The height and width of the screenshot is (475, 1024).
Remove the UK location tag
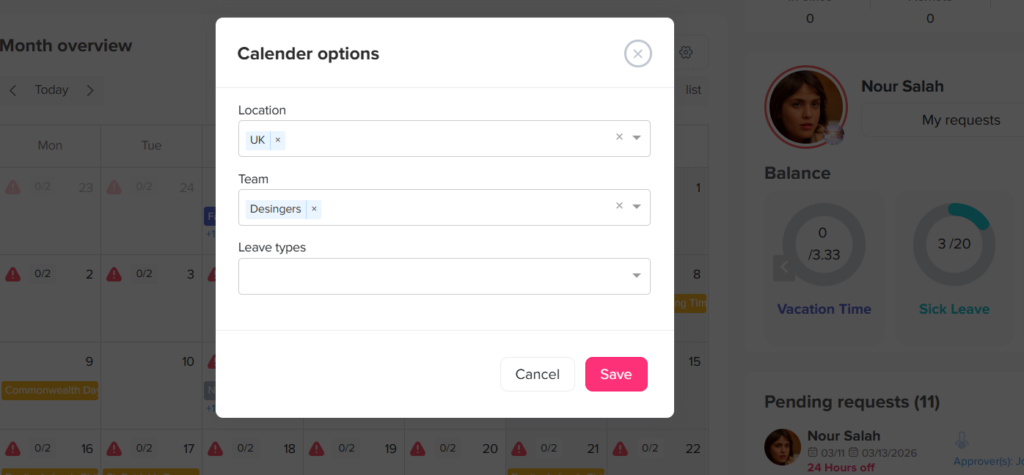(x=278, y=140)
